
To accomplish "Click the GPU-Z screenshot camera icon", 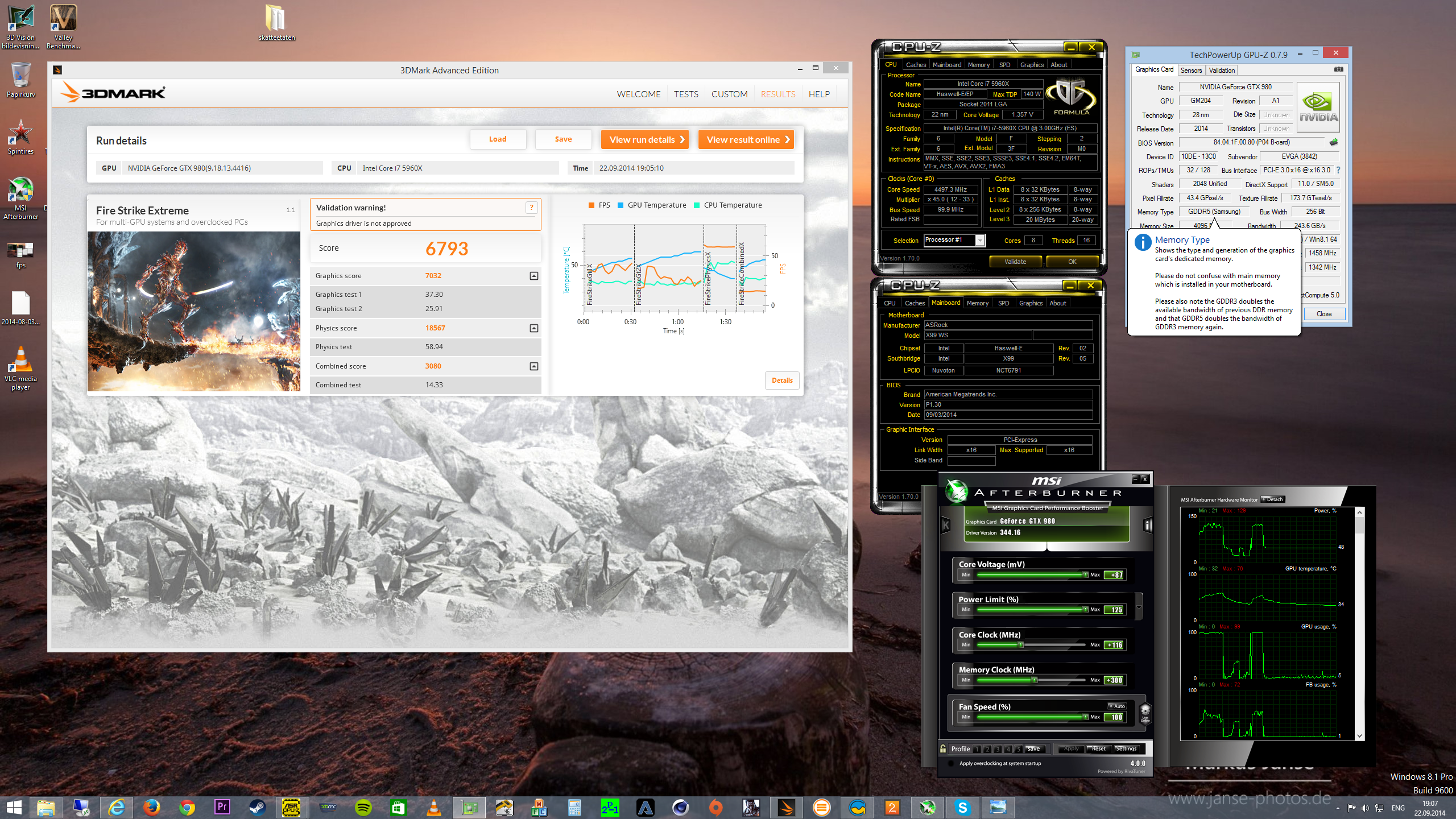I will click(x=1339, y=69).
